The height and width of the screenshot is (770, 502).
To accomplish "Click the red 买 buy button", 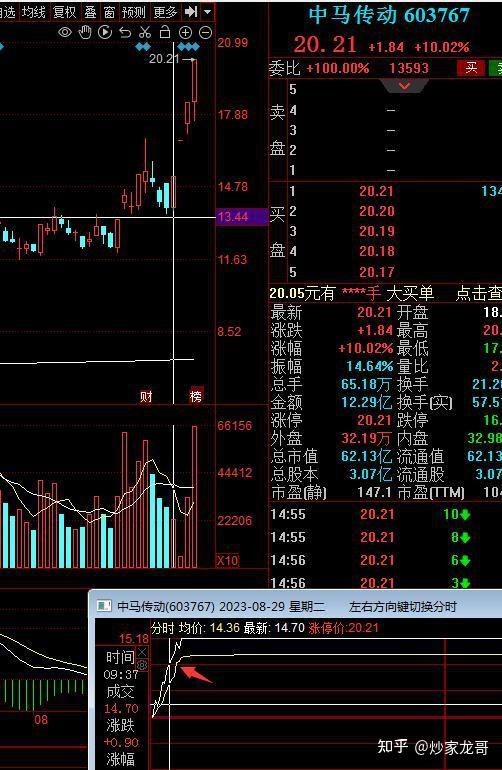I will [471, 68].
